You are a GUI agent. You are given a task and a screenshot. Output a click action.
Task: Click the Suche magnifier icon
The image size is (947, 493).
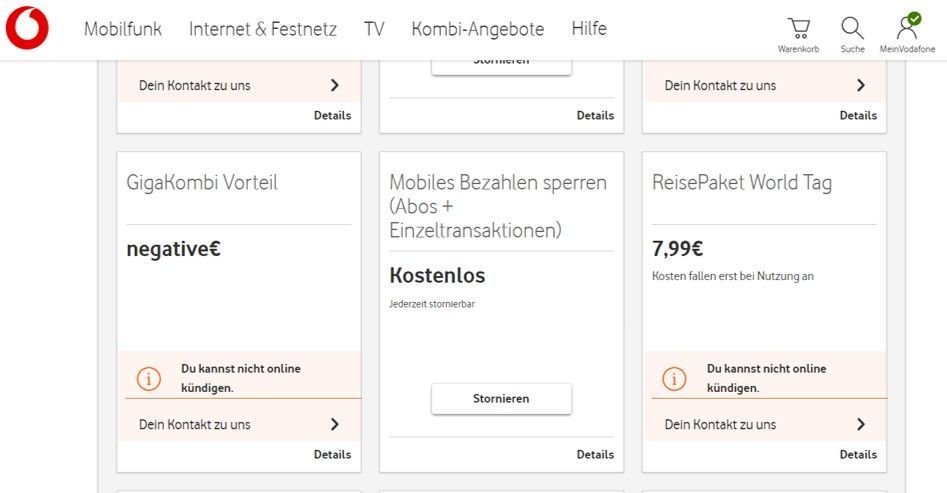852,28
